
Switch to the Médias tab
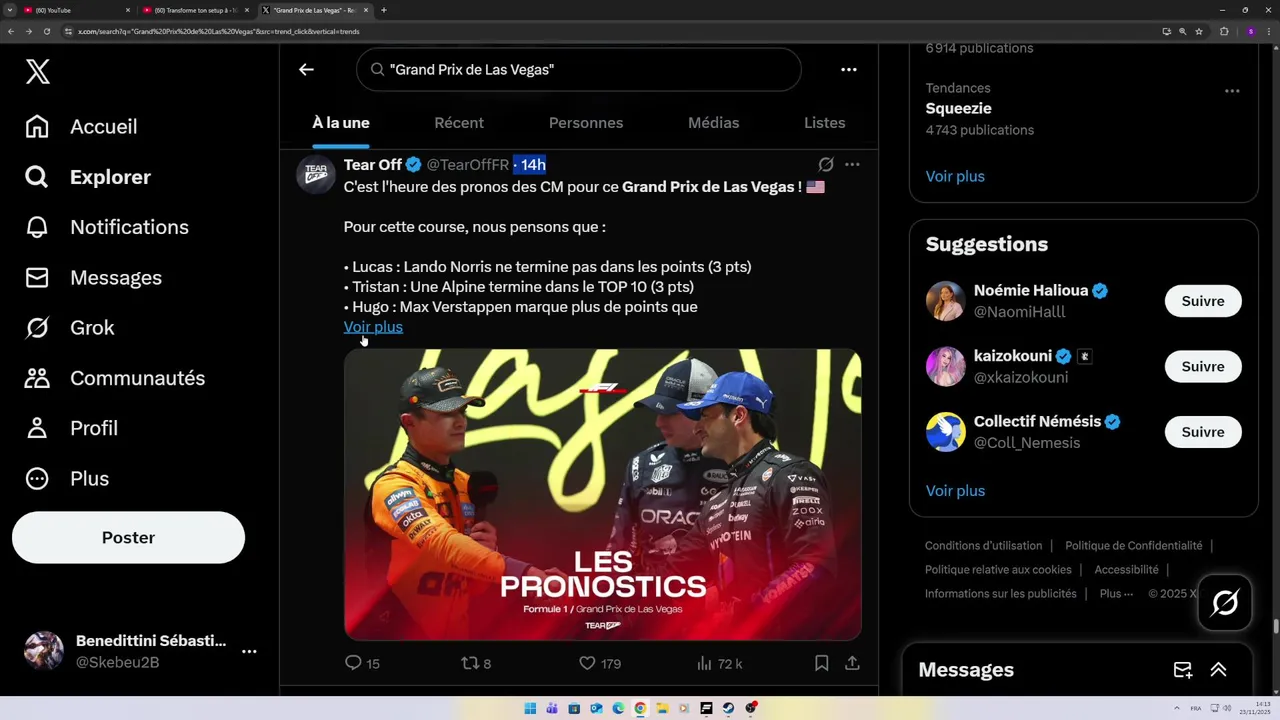coord(714,122)
